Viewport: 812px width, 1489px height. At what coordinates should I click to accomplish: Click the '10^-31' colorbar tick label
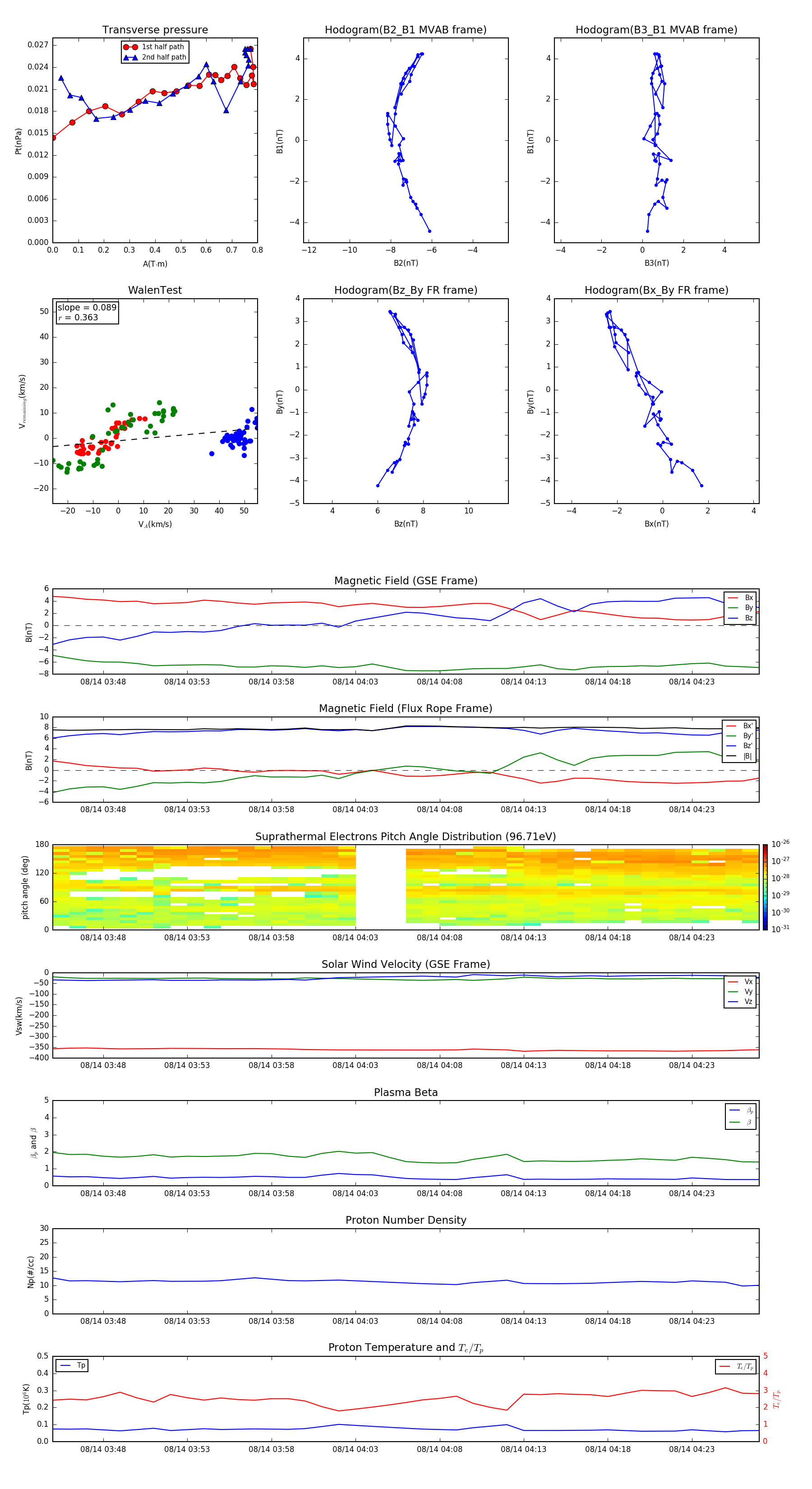(780, 929)
